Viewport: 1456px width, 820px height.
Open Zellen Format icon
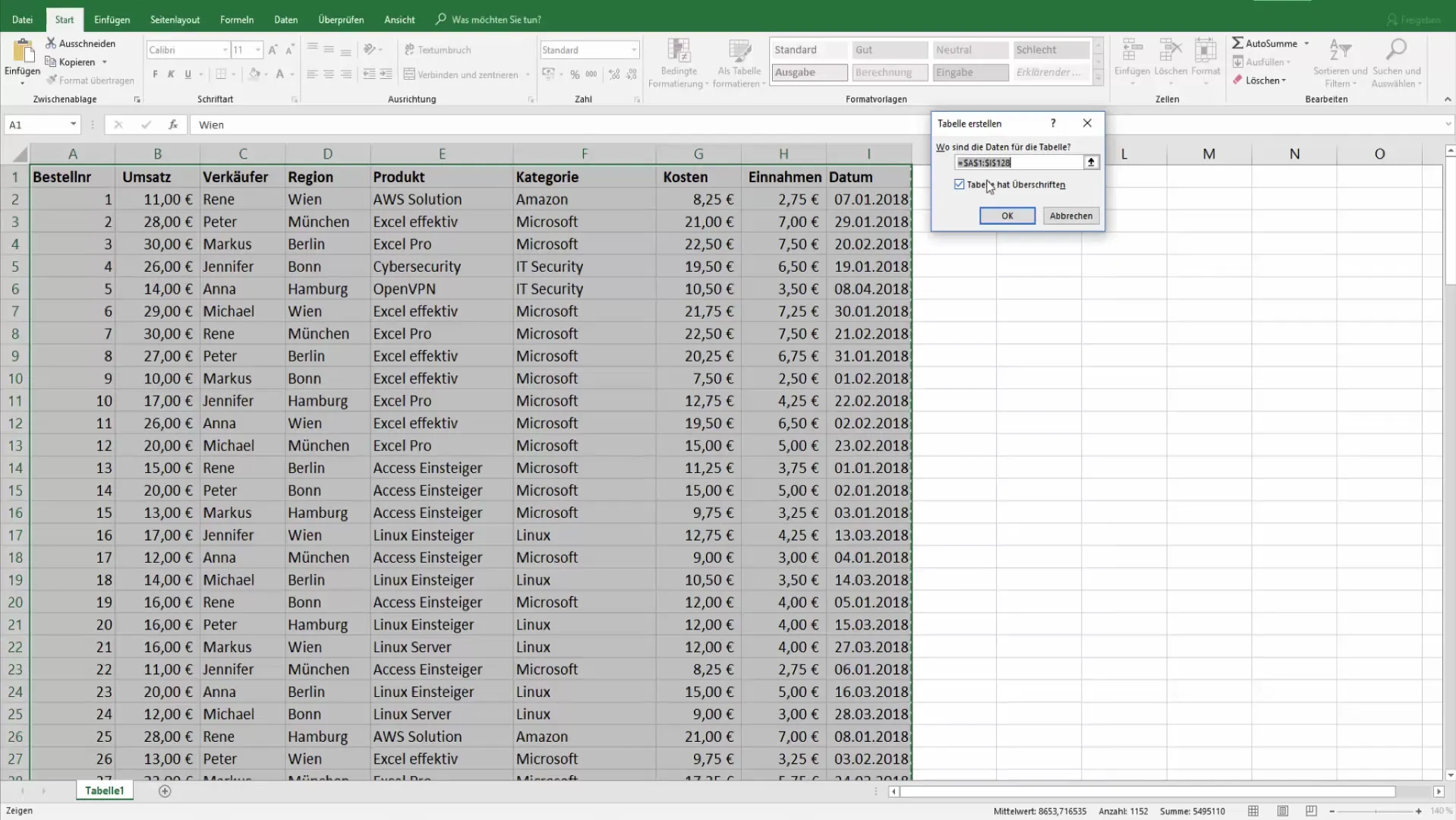pos(1205,51)
